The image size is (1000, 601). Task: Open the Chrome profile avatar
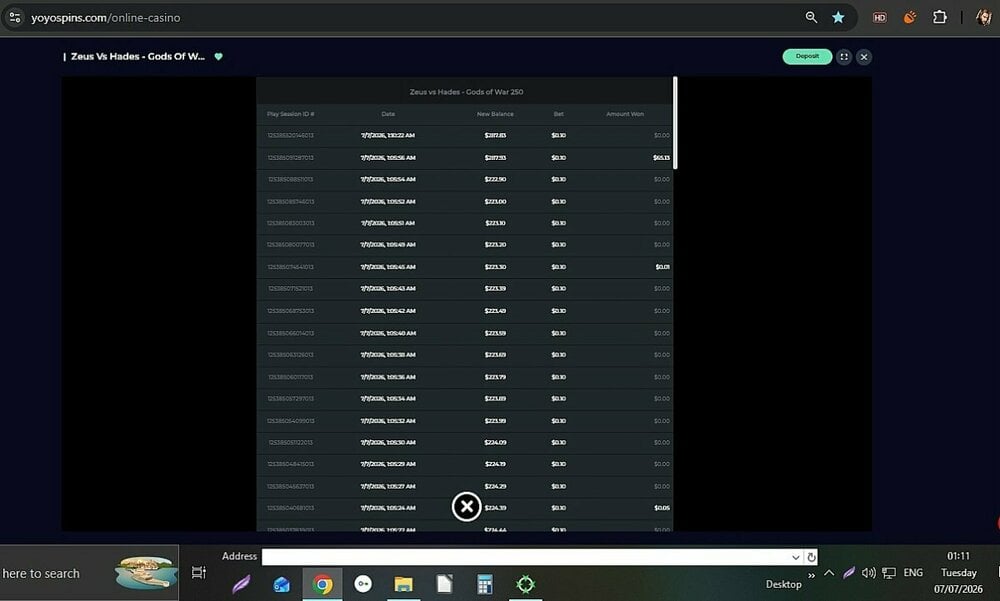983,18
